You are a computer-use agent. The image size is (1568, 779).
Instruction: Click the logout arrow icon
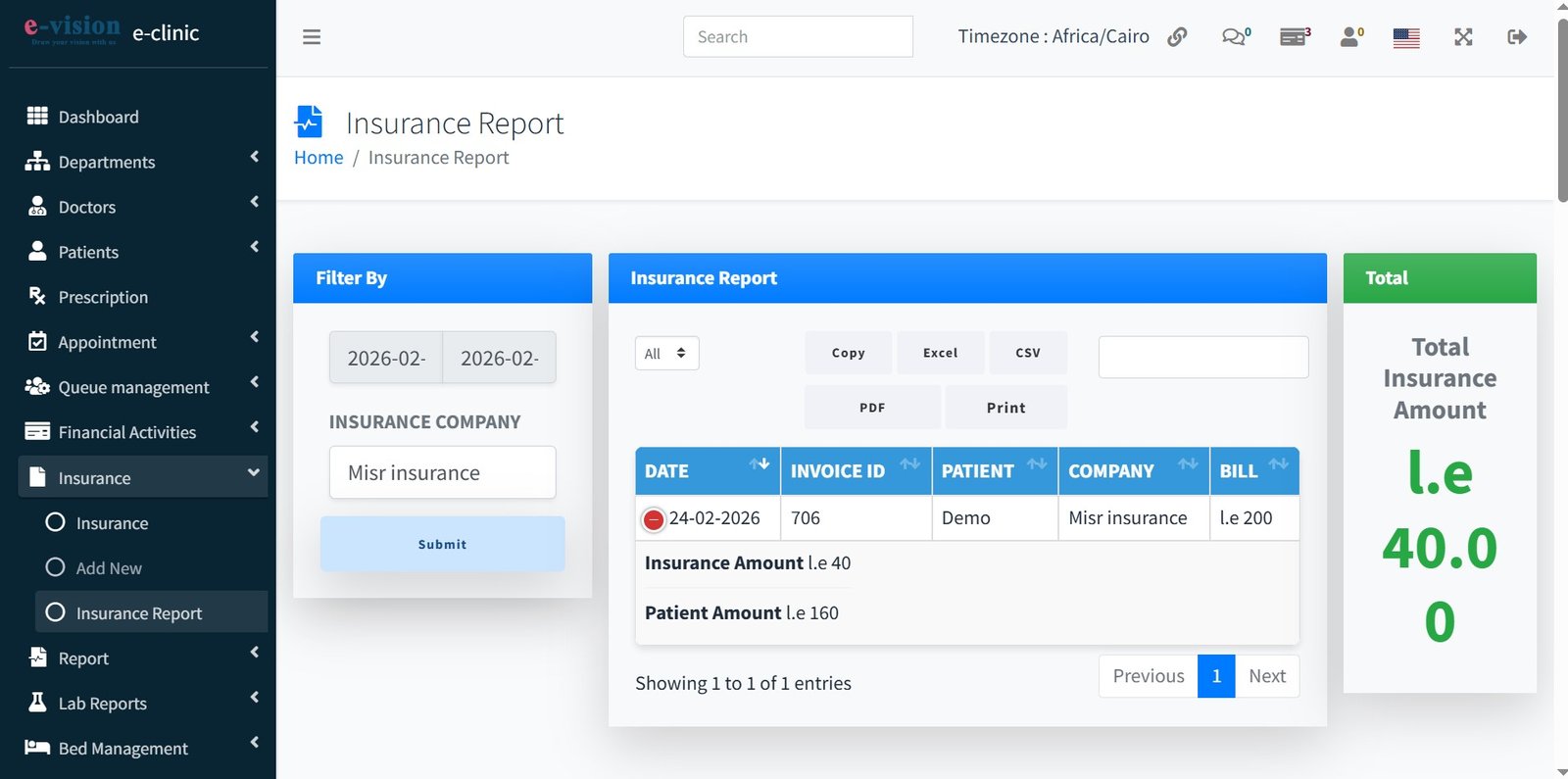pos(1517,37)
